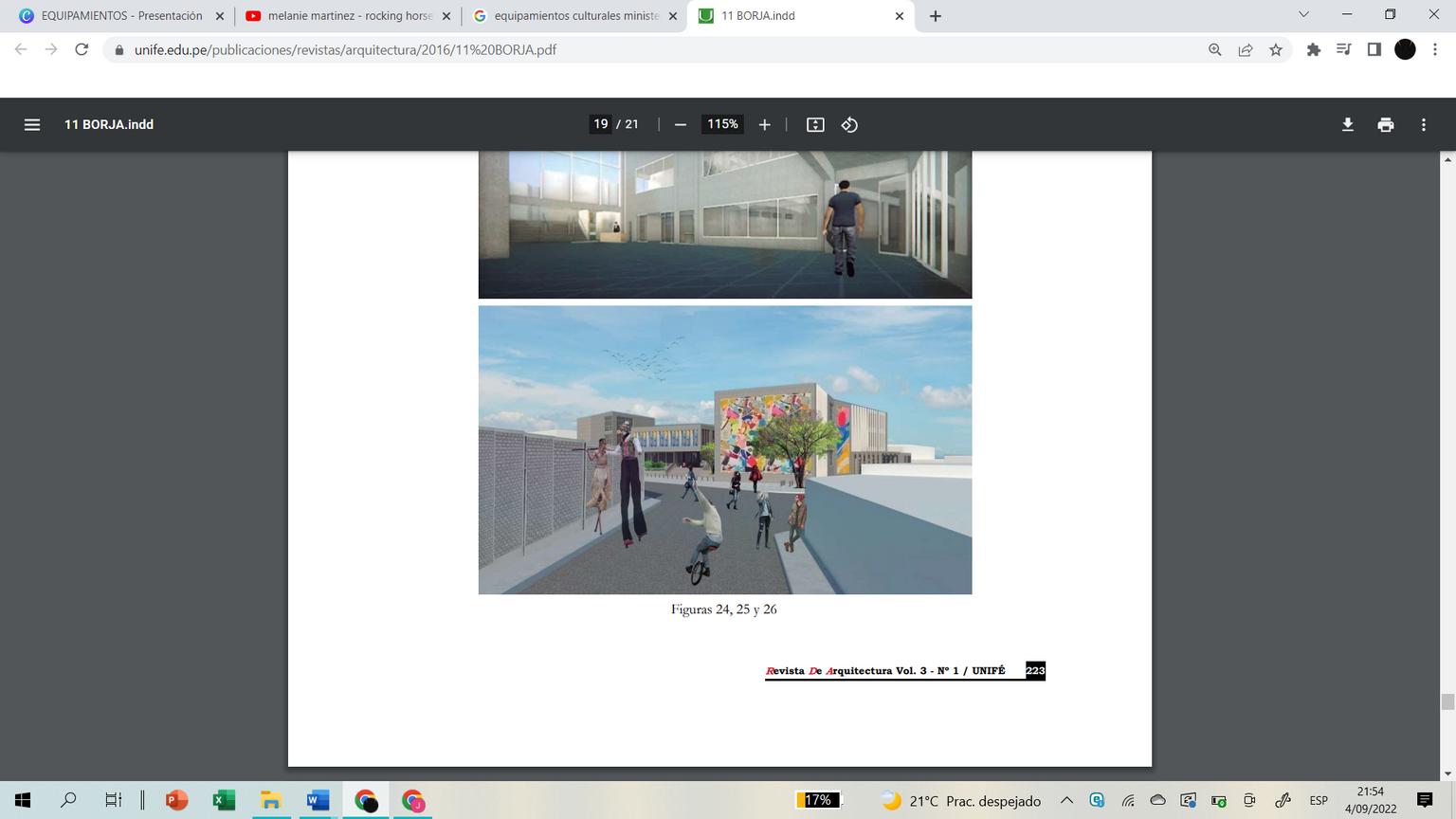Print the PDF document
Image resolution: width=1456 pixels, height=819 pixels.
1386,124
